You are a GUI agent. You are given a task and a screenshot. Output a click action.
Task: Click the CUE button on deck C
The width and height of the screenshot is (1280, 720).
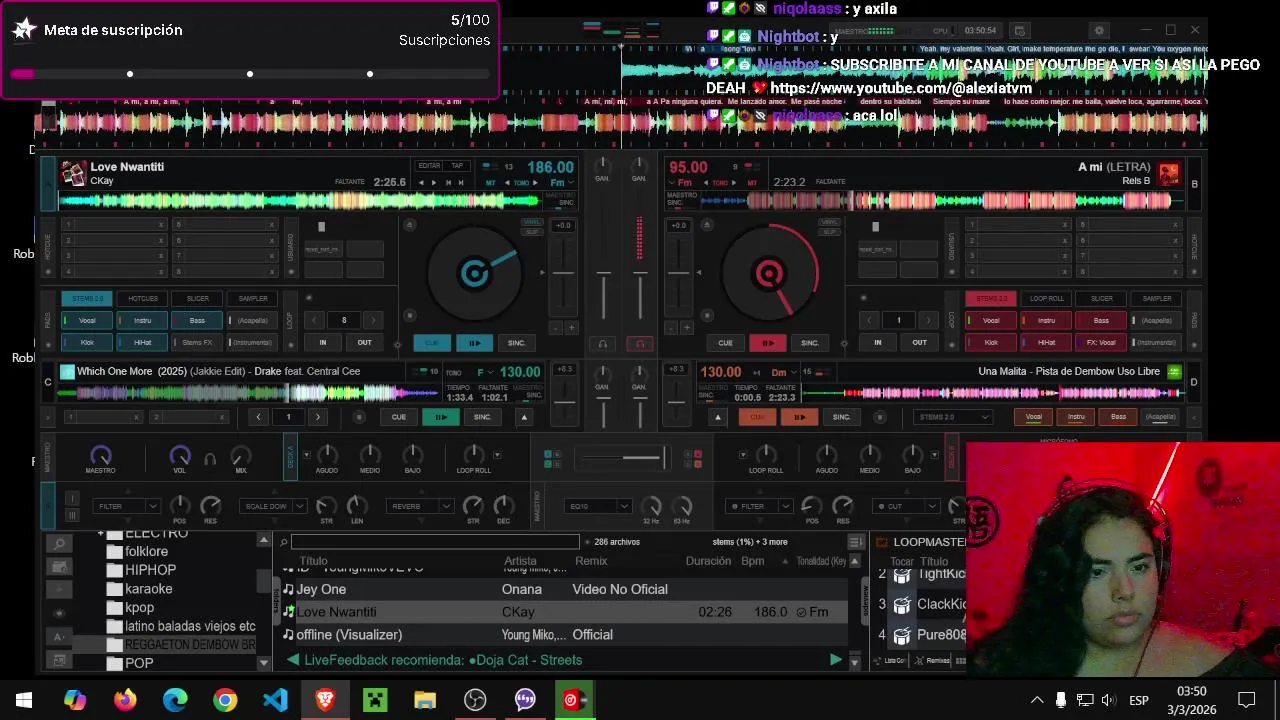(x=398, y=417)
